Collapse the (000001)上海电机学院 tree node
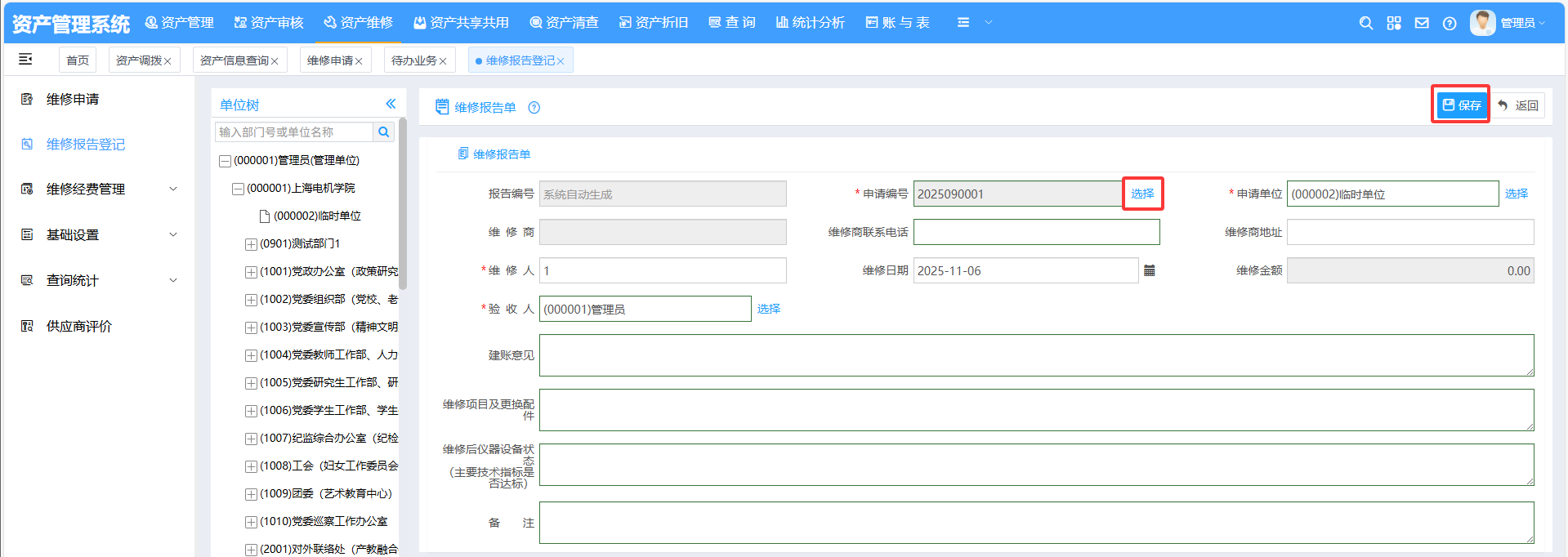This screenshot has height=557, width=1568. (238, 189)
